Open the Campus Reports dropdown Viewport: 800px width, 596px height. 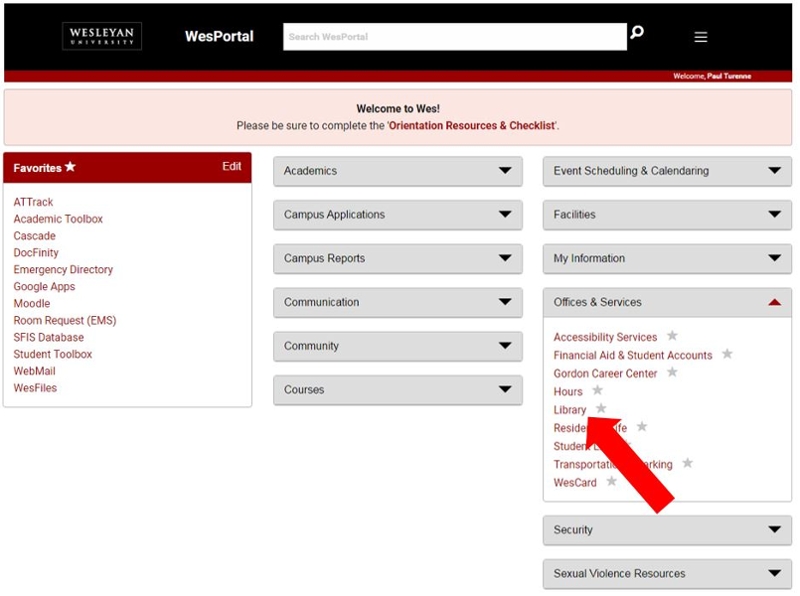pos(398,259)
